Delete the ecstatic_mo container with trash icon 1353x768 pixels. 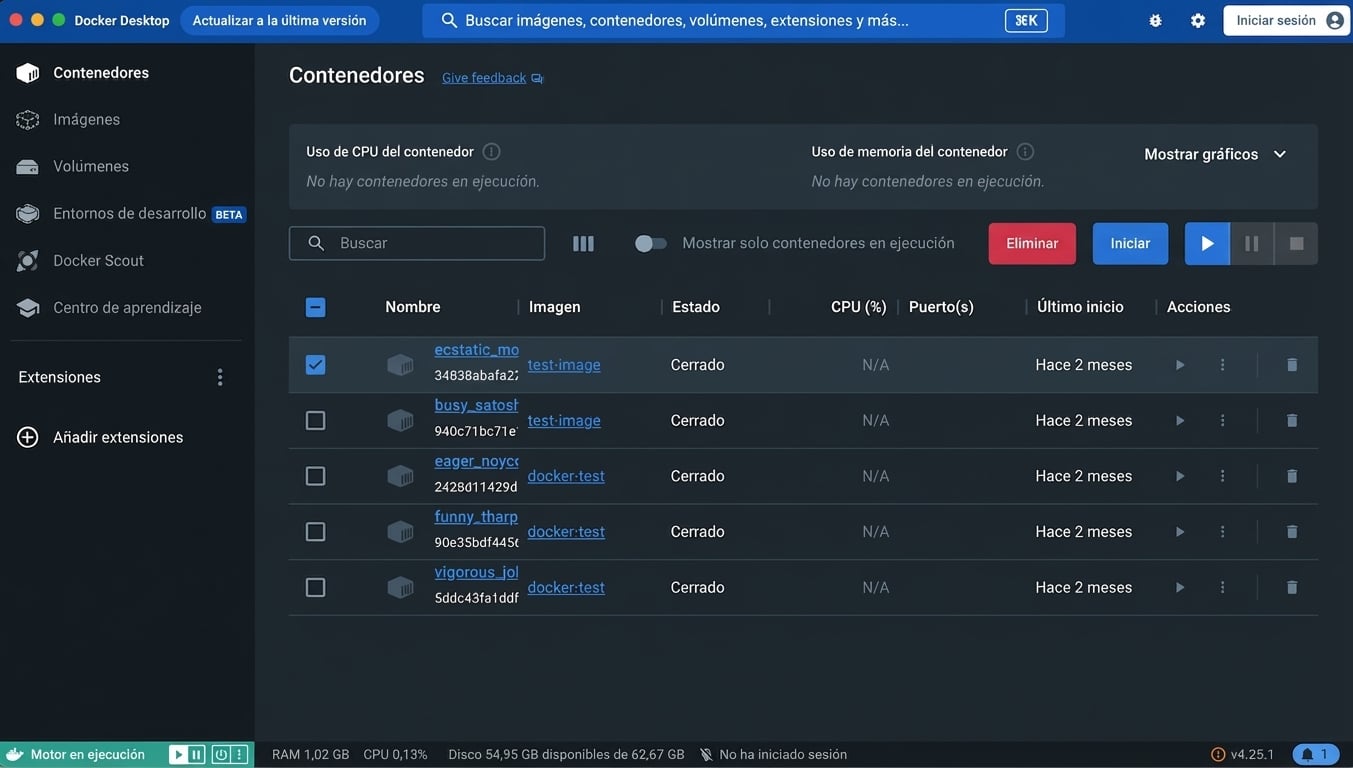[1292, 365]
